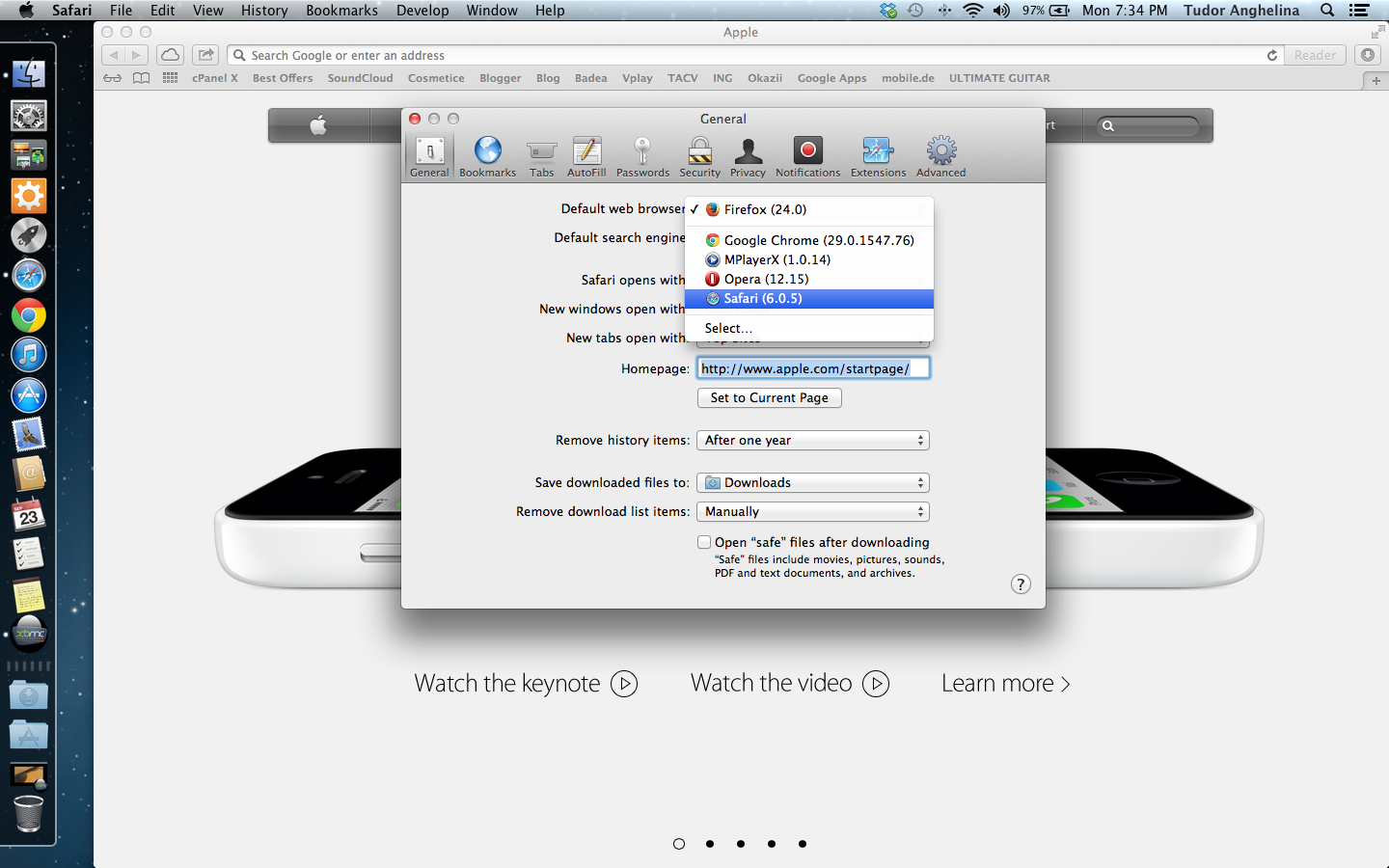
Task: Open the Remove download list items dropdown
Action: tap(813, 511)
